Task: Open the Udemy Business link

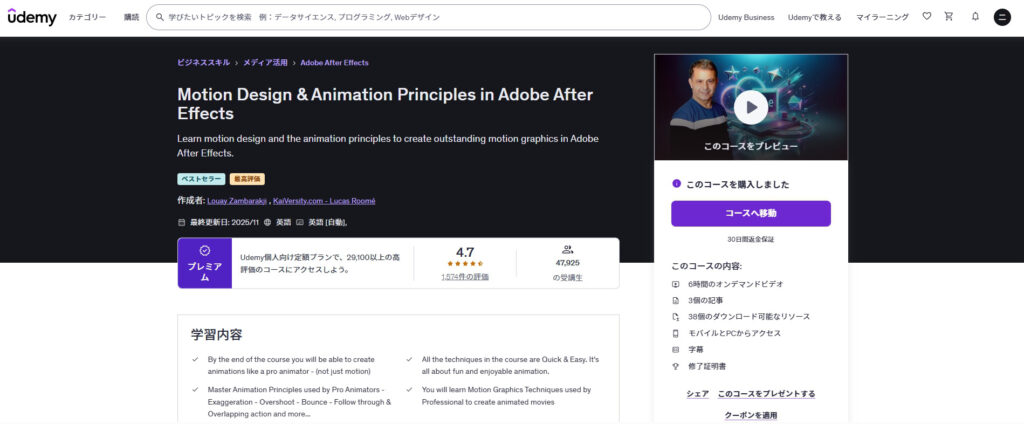Action: [746, 17]
